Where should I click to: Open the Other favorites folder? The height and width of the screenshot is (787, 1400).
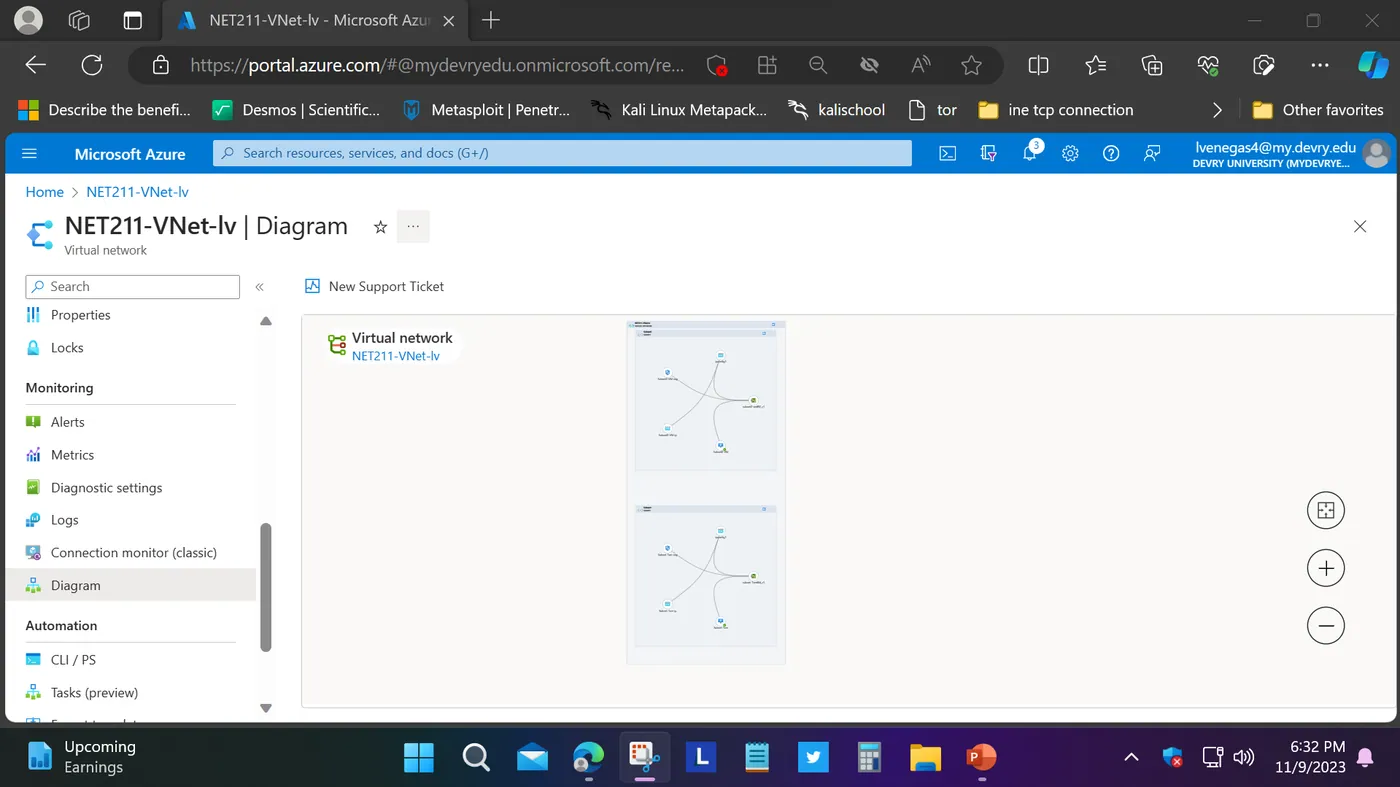tap(1318, 110)
